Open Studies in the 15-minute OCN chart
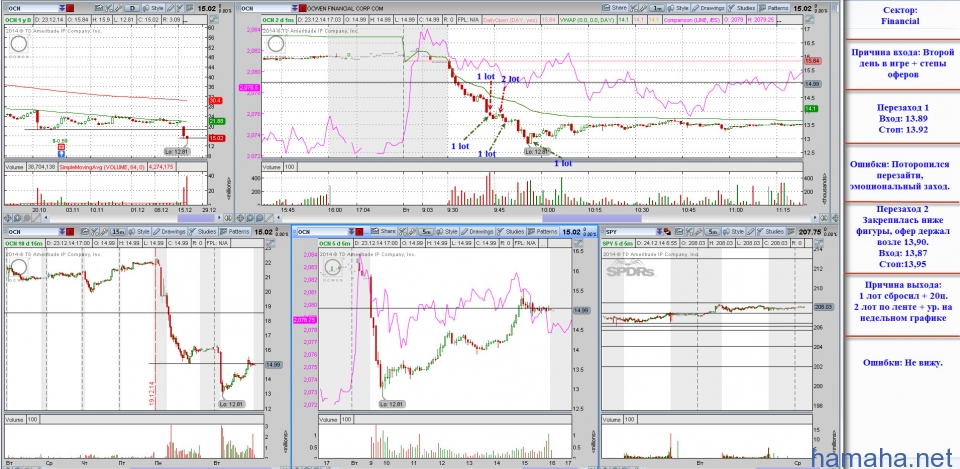The width and height of the screenshot is (960, 469). 203,232
